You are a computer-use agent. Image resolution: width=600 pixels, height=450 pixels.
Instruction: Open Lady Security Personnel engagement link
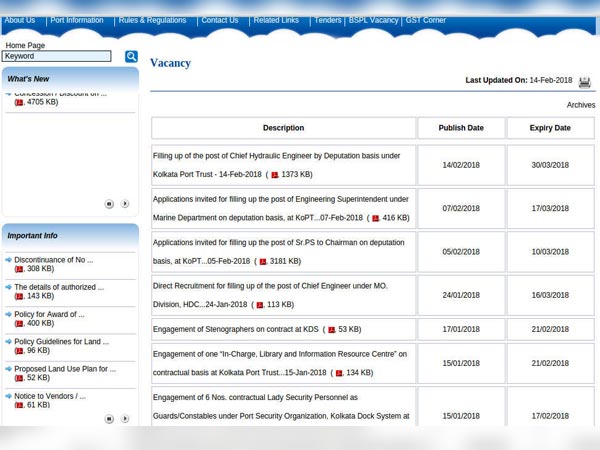281,407
